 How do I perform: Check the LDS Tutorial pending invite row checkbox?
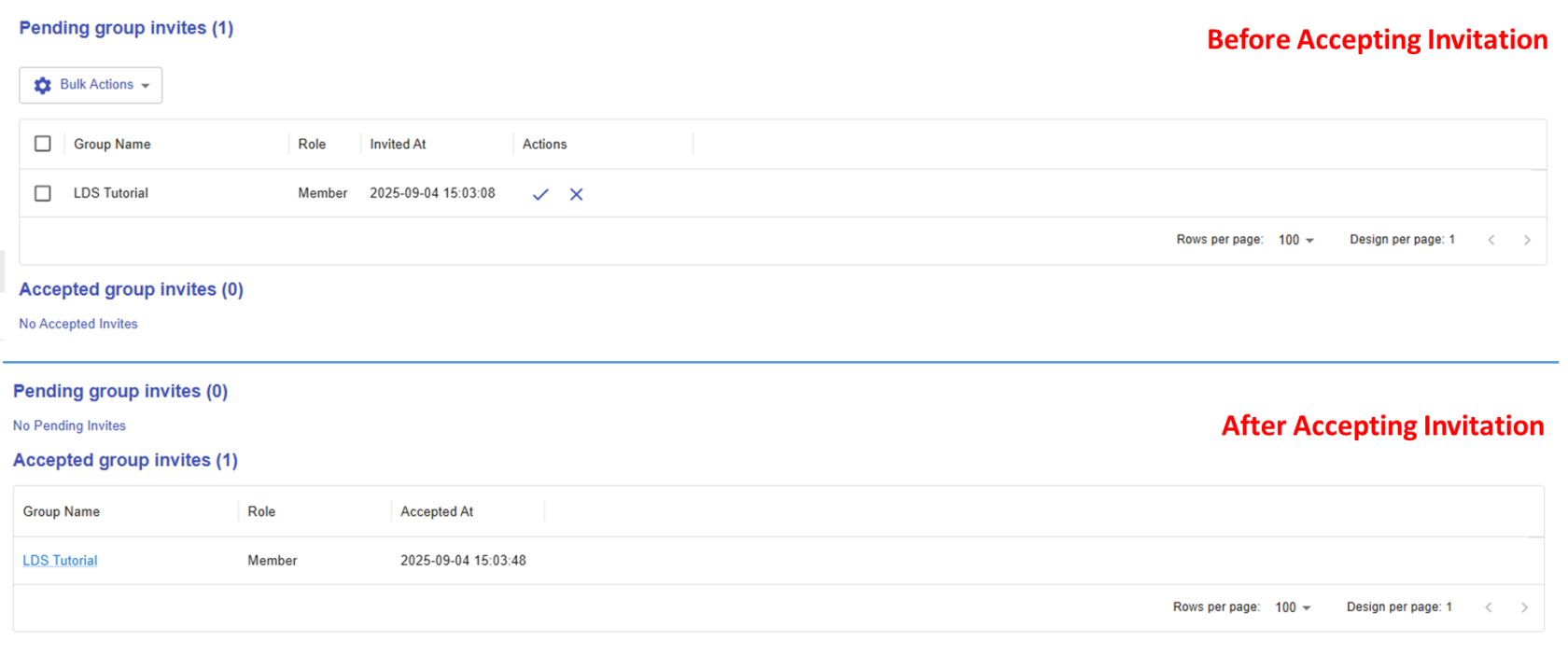(43, 193)
